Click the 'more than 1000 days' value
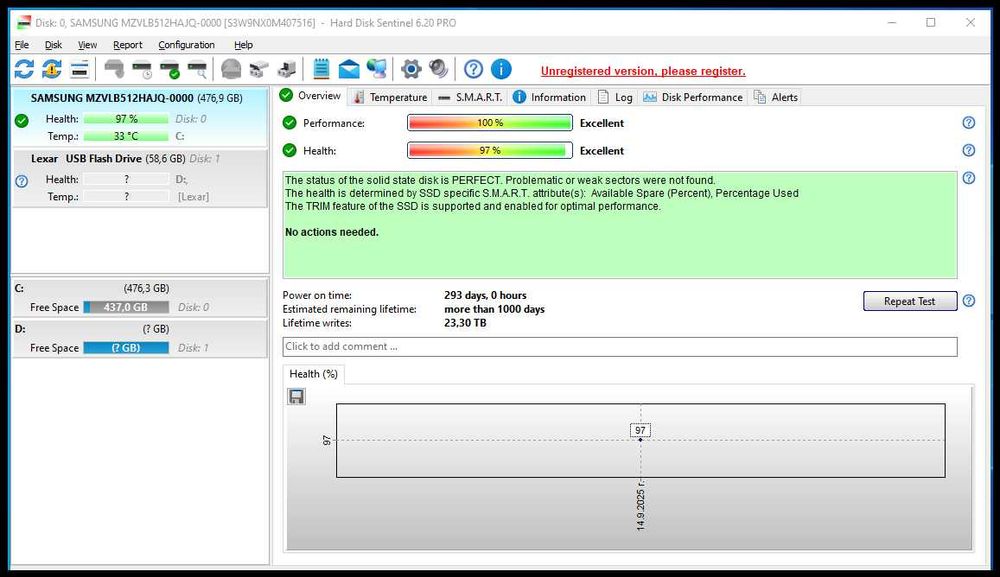 pyautogui.click(x=494, y=309)
